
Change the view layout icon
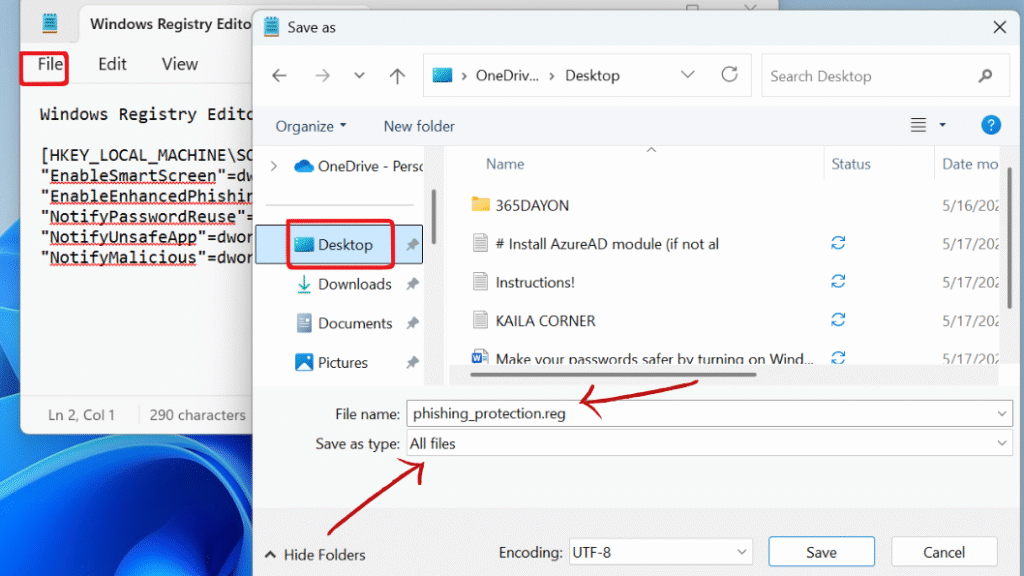[918, 125]
